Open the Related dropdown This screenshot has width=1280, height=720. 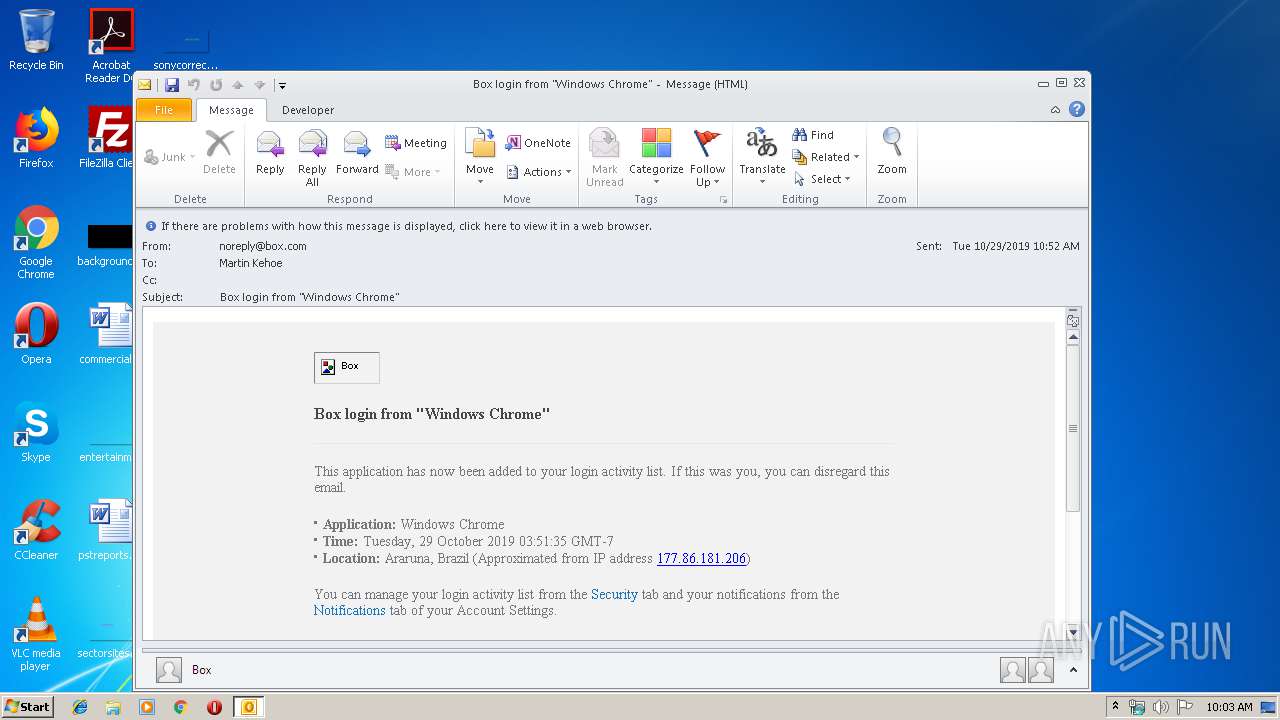point(826,157)
